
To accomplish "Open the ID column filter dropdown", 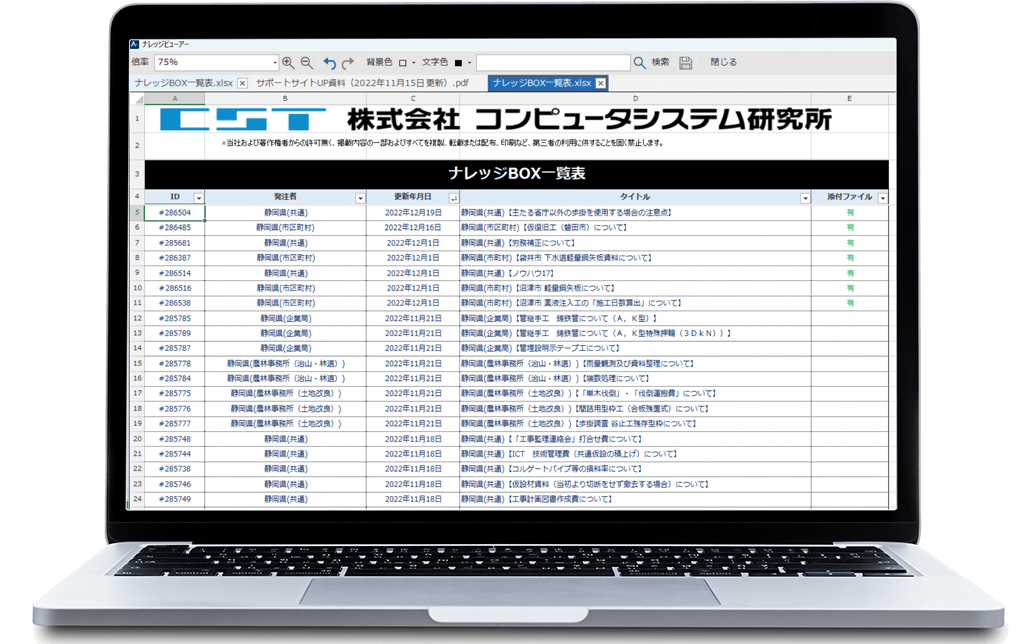I will [198, 198].
